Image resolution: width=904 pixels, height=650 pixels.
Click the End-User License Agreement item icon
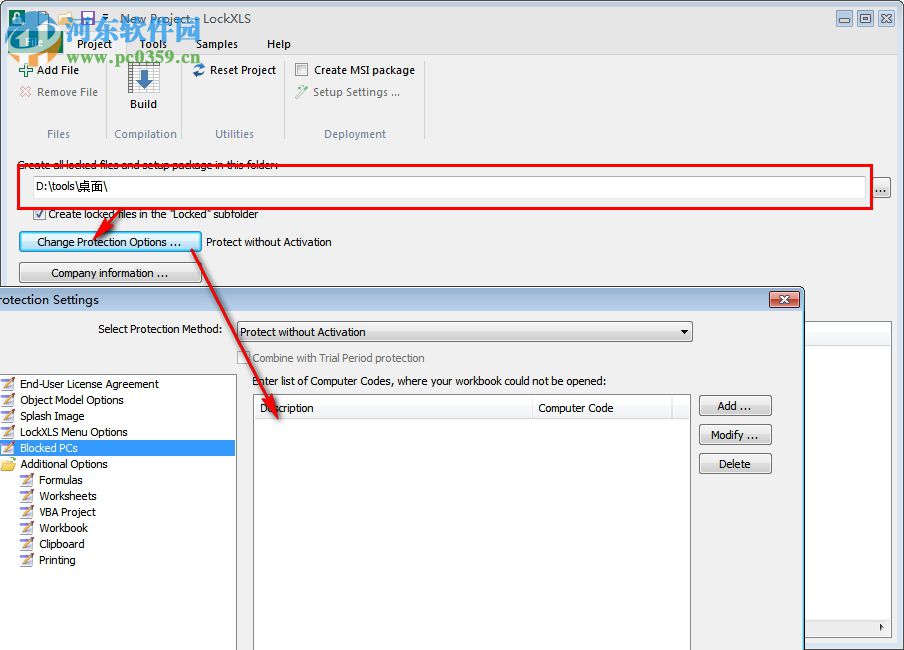[x=9, y=384]
